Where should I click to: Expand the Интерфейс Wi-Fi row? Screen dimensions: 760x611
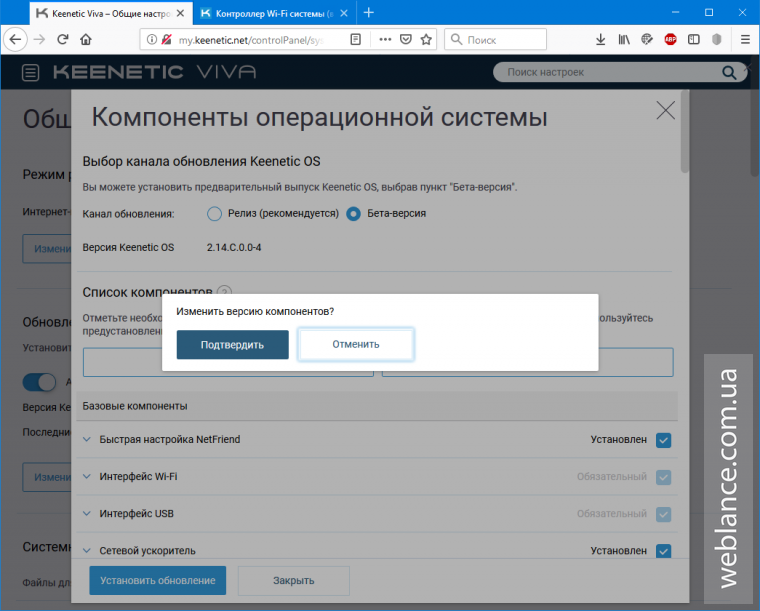pyautogui.click(x=86, y=476)
